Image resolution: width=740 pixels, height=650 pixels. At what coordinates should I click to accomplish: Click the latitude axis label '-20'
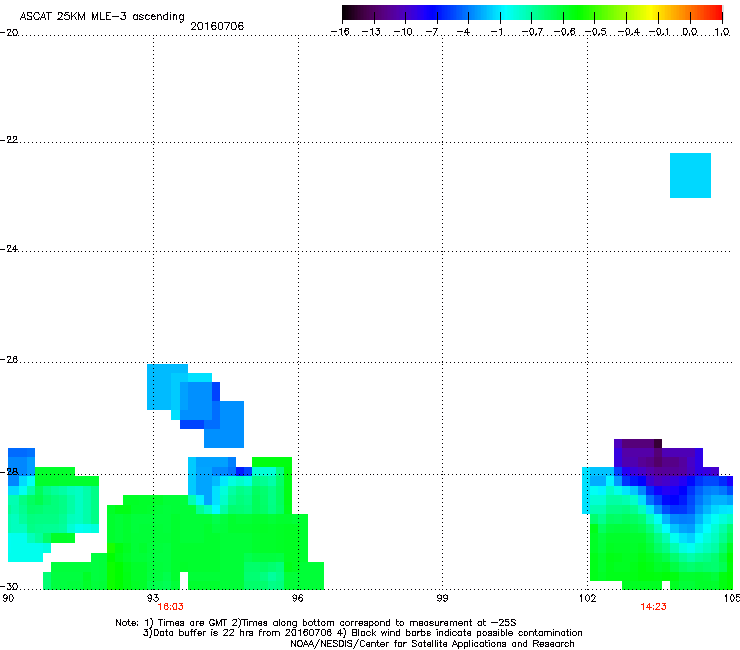point(9,33)
